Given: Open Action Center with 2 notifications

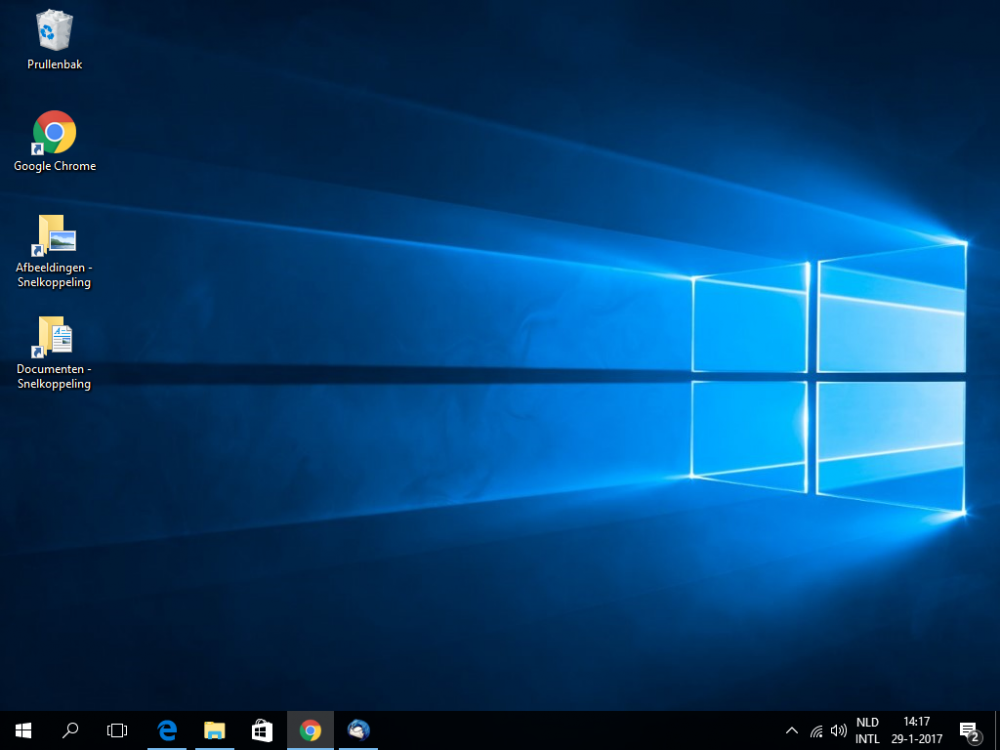Looking at the screenshot, I should (x=968, y=730).
